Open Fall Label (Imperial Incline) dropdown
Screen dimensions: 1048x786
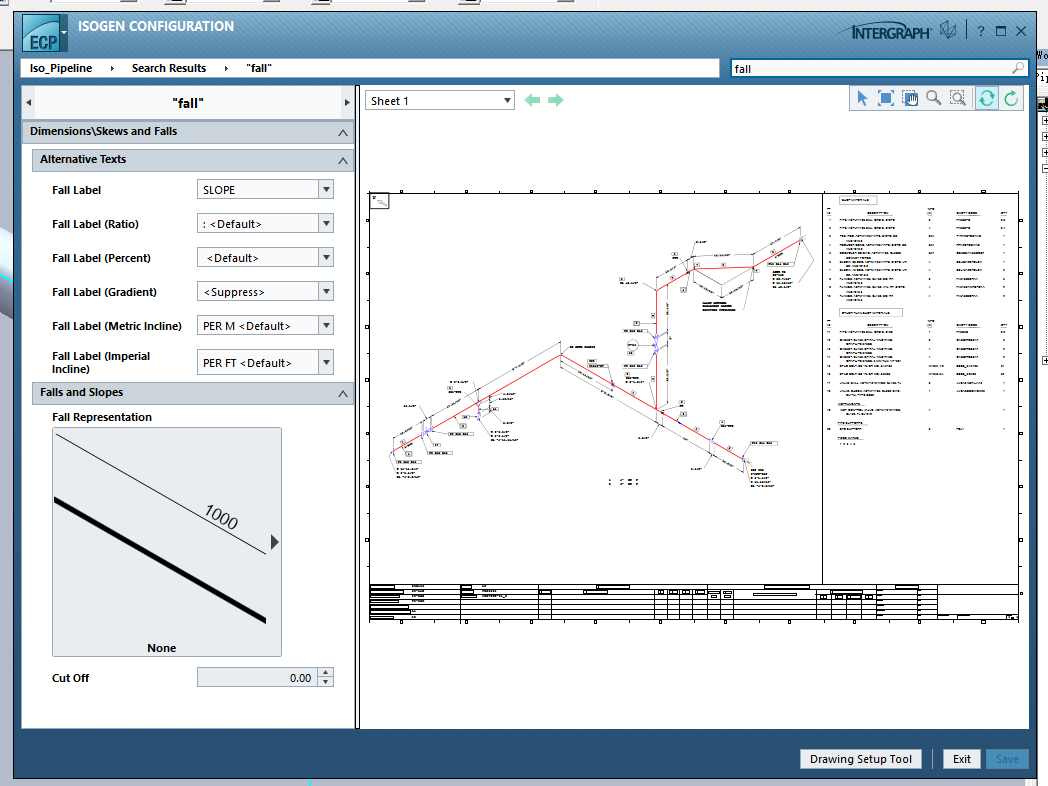326,363
